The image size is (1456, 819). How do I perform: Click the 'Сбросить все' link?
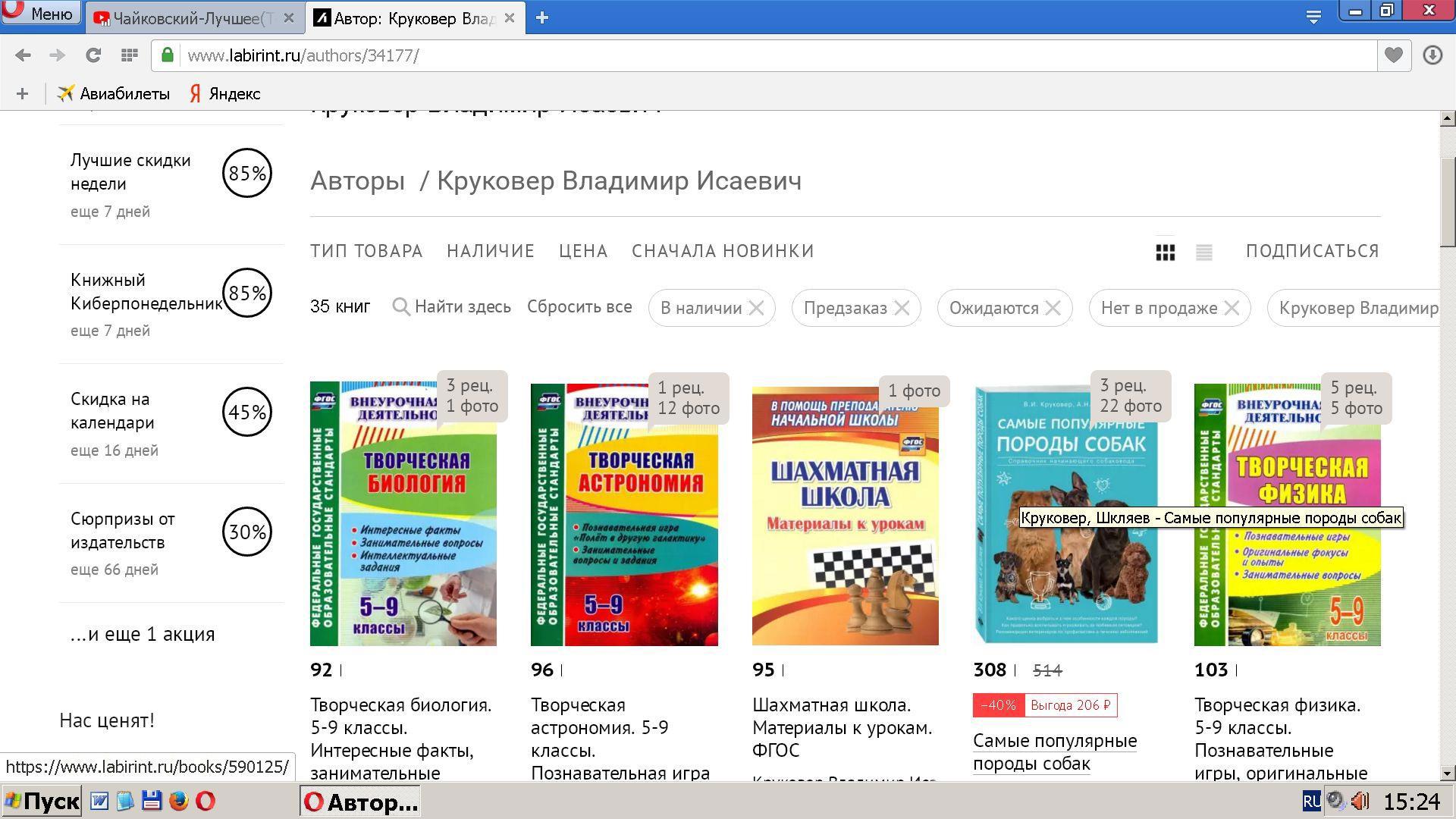(x=579, y=307)
